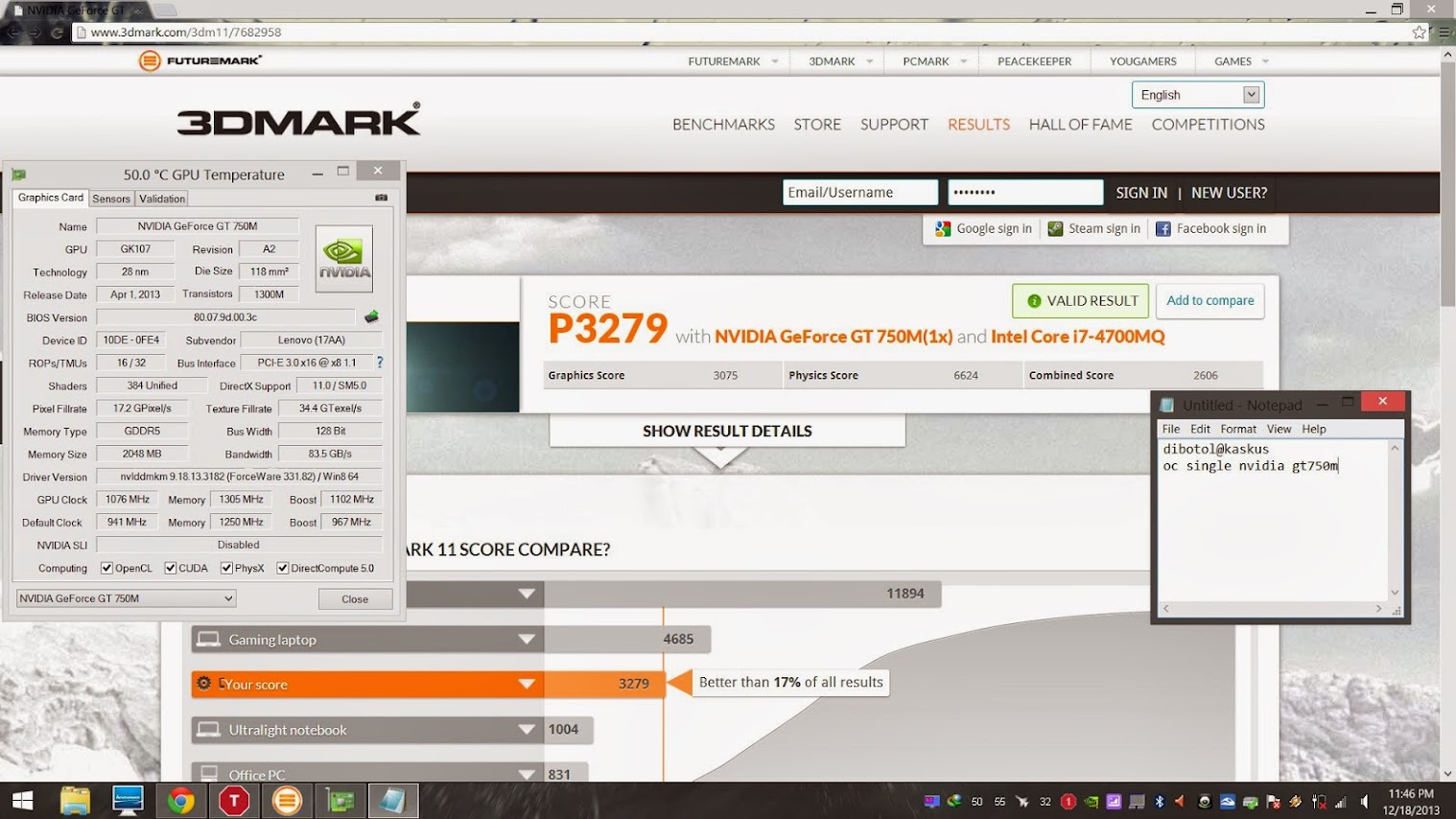Viewport: 1456px width, 819px height.
Task: Open the bus interface help question mark
Action: click(380, 363)
